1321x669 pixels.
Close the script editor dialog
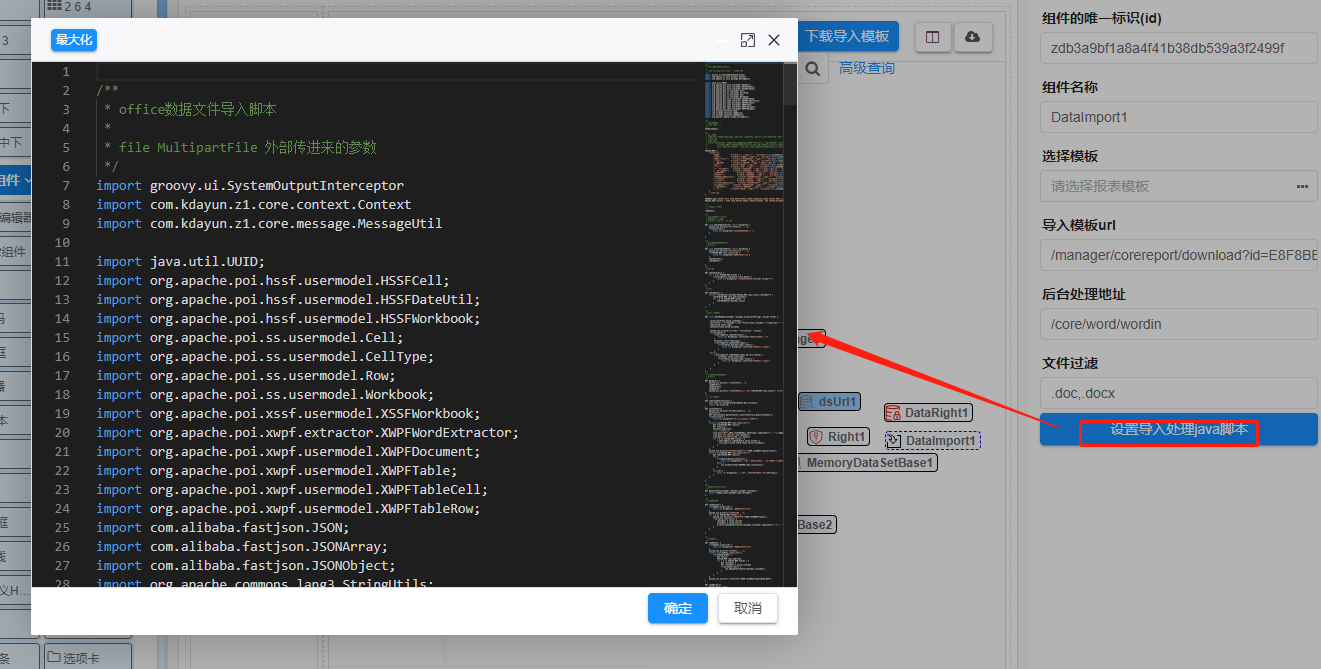(x=774, y=40)
